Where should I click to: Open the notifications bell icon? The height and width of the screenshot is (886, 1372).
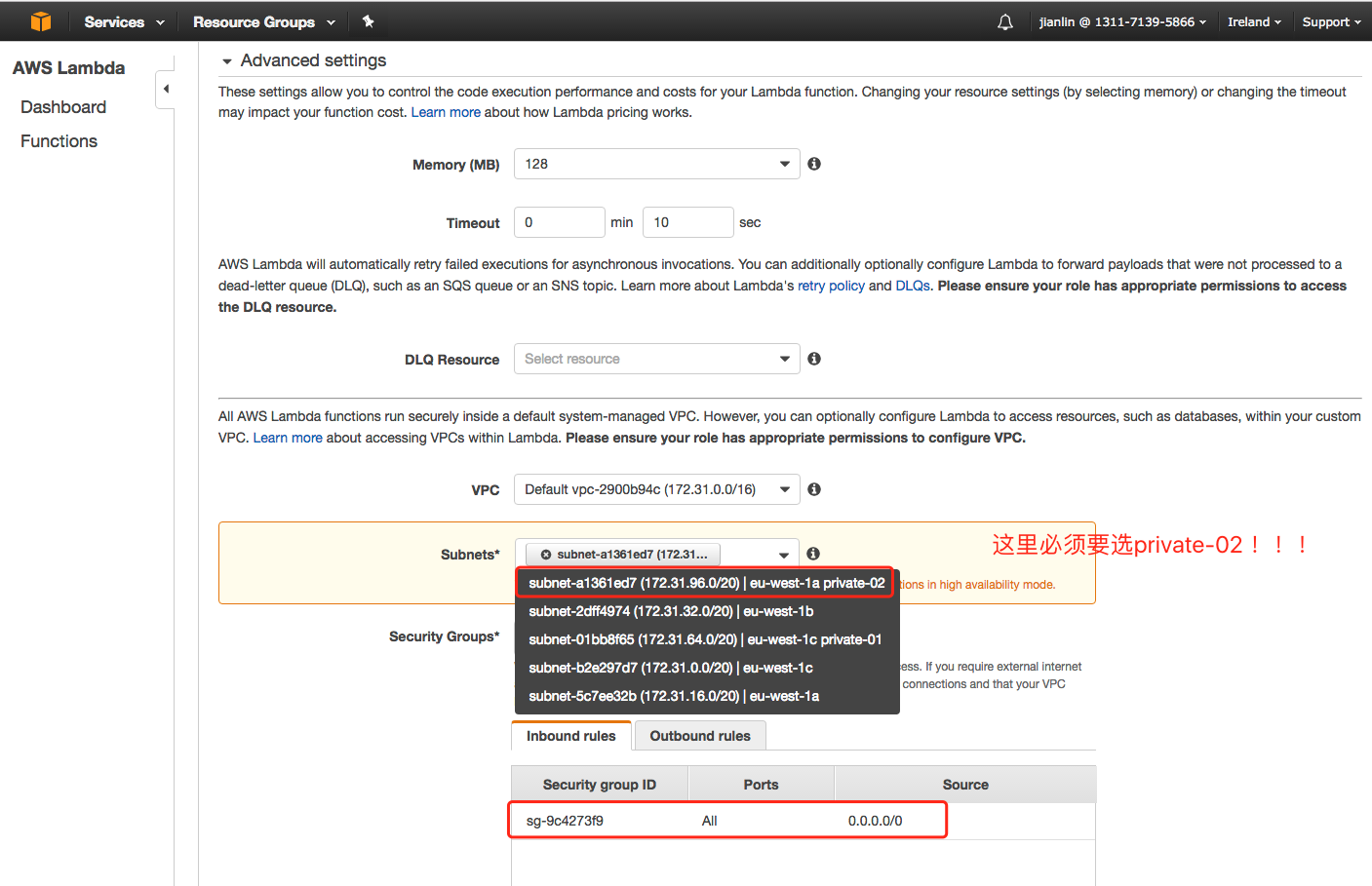tap(1005, 21)
